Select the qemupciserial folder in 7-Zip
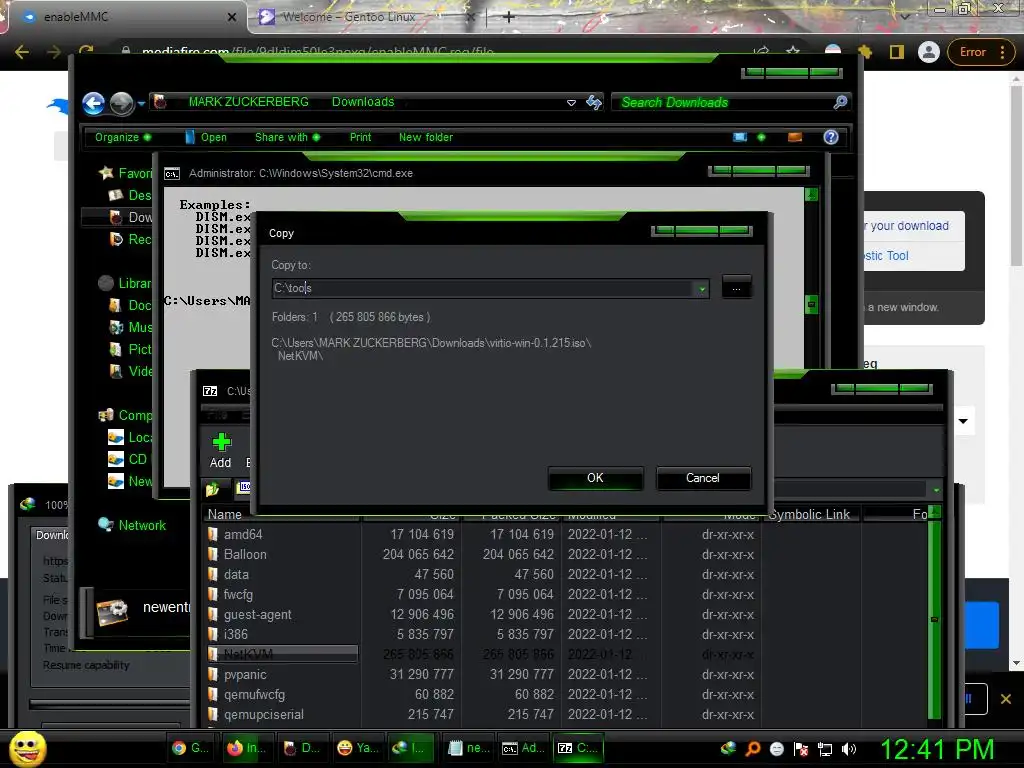The image size is (1024, 768). 263,714
